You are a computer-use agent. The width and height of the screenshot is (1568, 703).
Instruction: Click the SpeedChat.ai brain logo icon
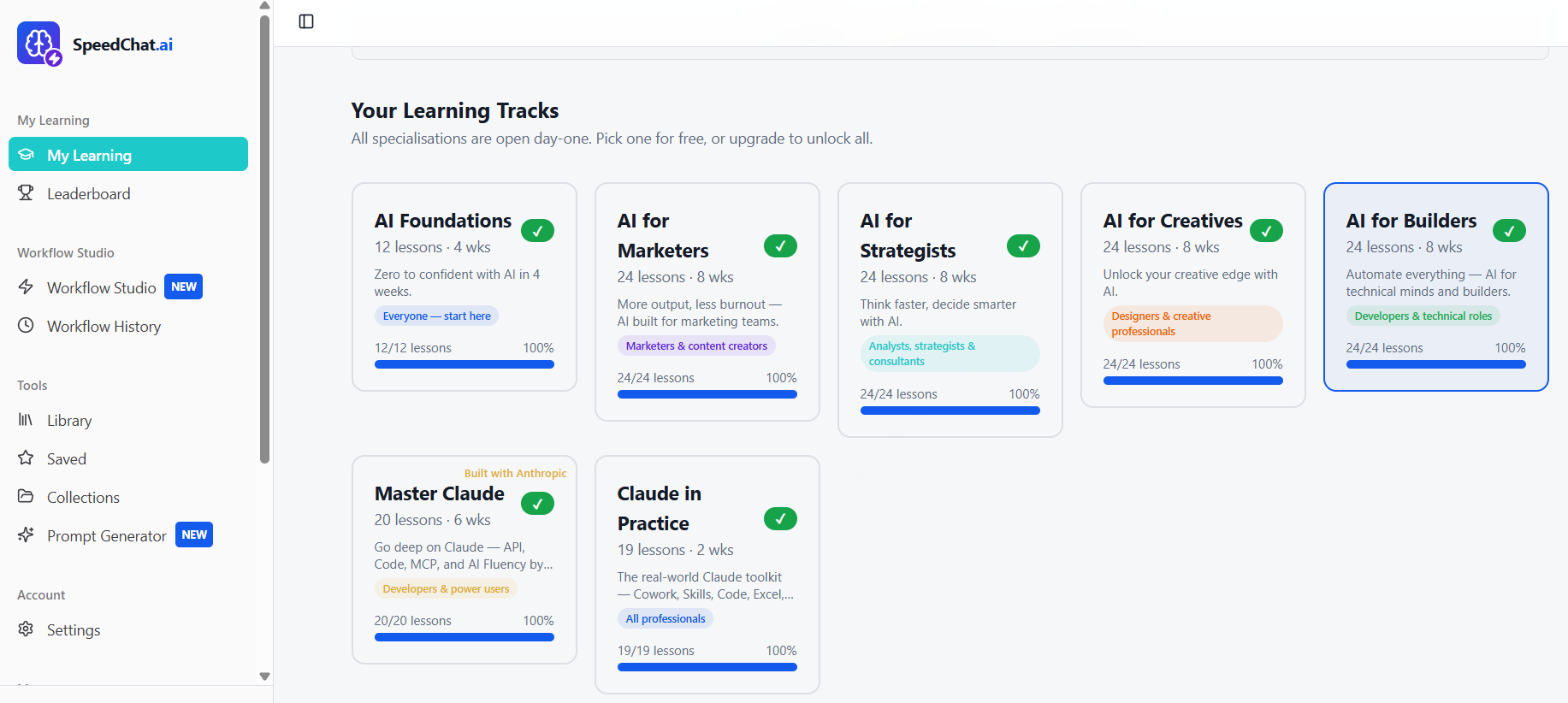[39, 44]
